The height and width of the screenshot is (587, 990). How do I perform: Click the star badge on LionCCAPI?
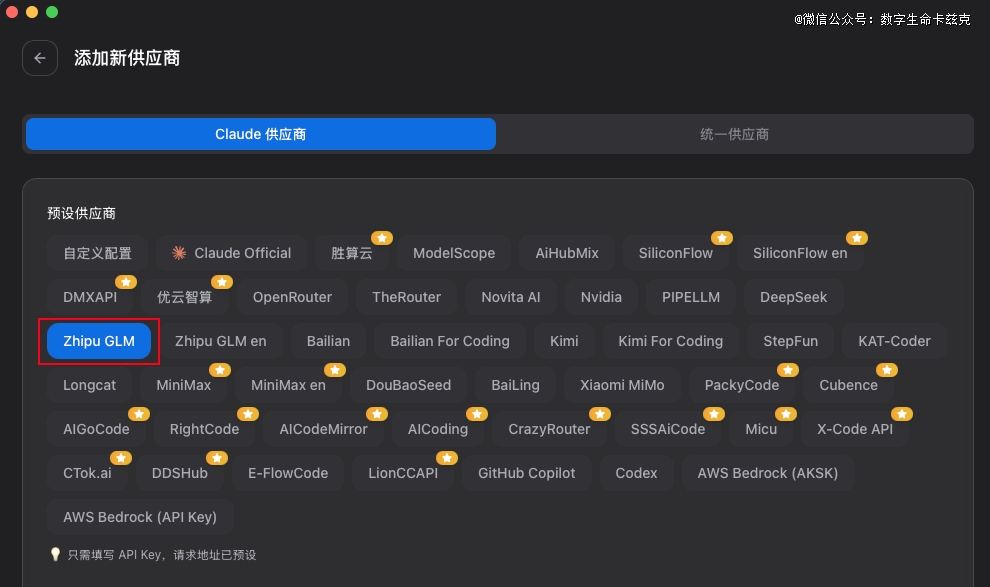(447, 458)
